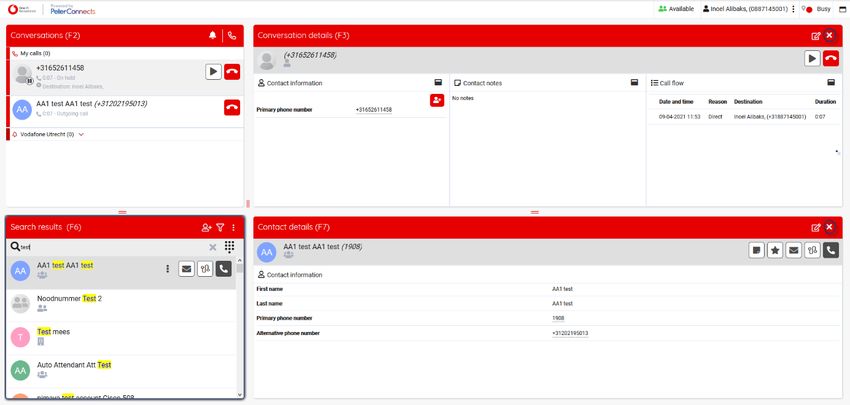Add caller as new contact

[x=437, y=100]
